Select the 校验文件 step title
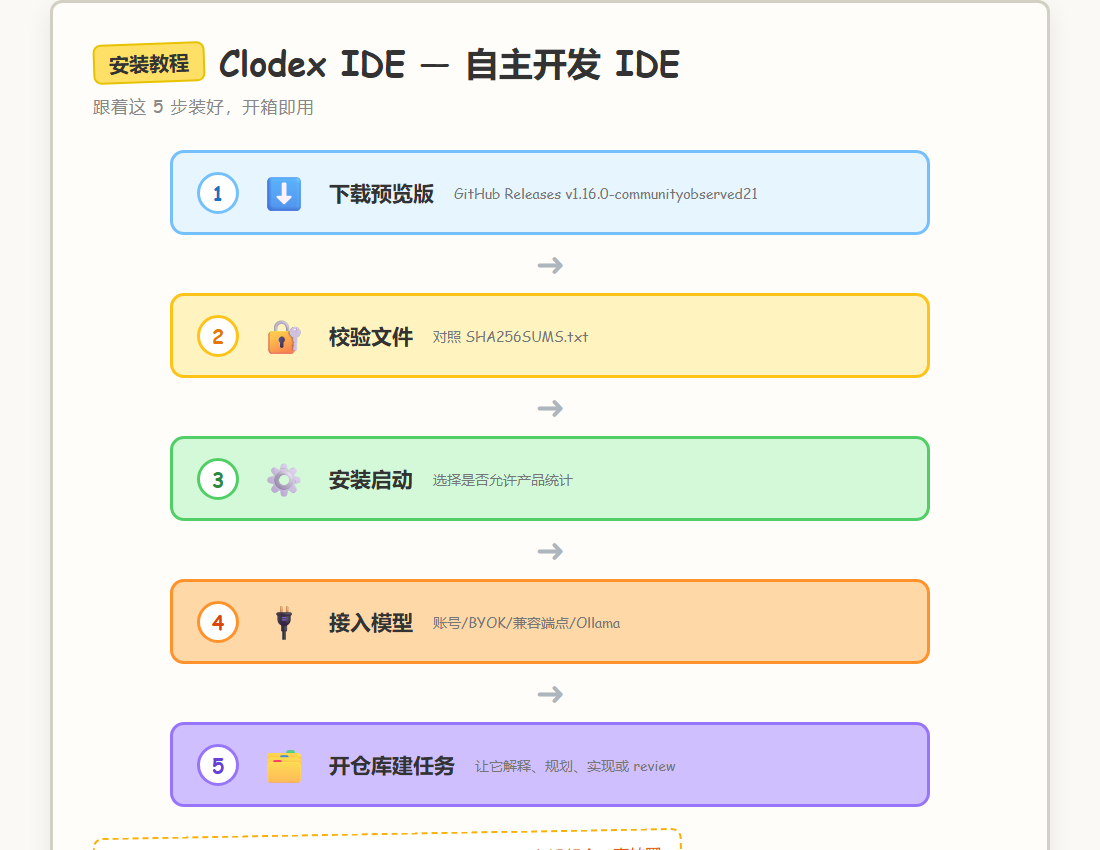Viewport: 1100px width, 850px height. (x=371, y=337)
